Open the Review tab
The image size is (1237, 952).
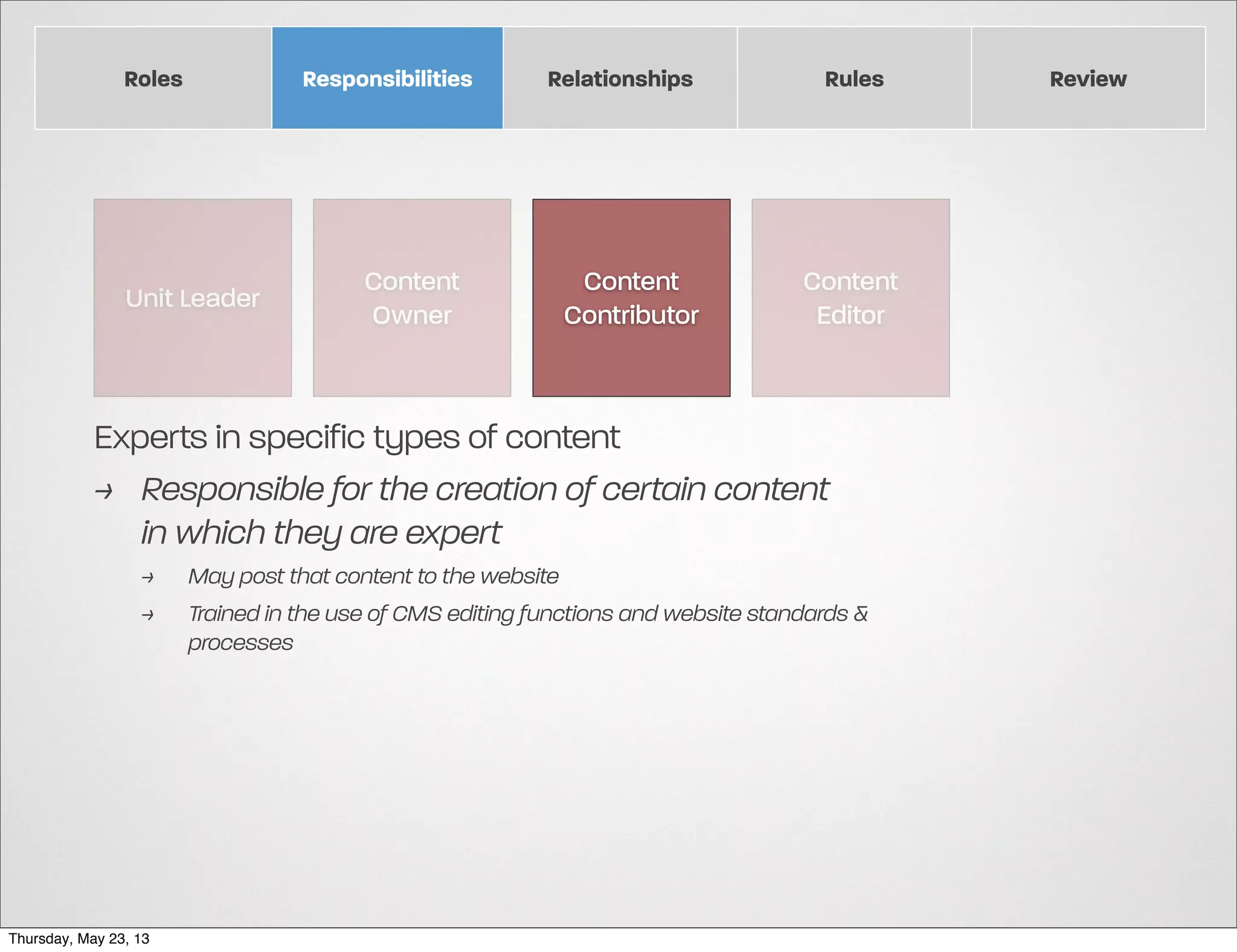1088,78
